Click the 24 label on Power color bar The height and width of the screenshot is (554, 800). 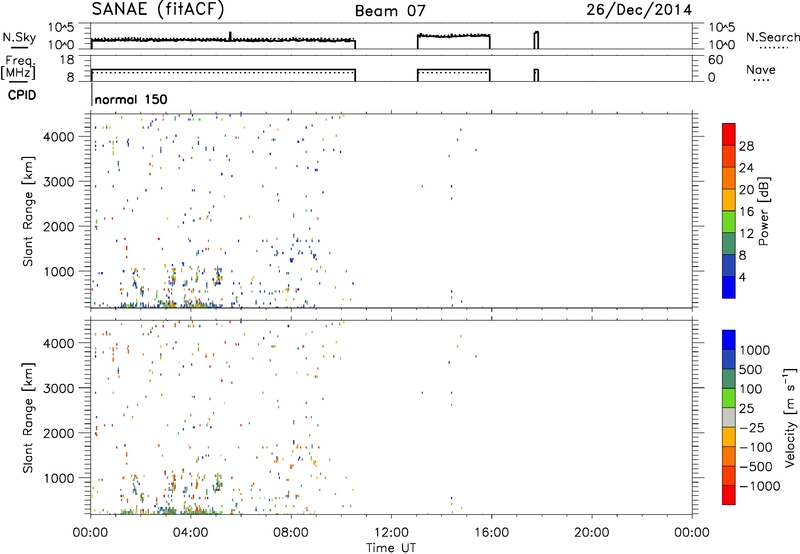(746, 168)
